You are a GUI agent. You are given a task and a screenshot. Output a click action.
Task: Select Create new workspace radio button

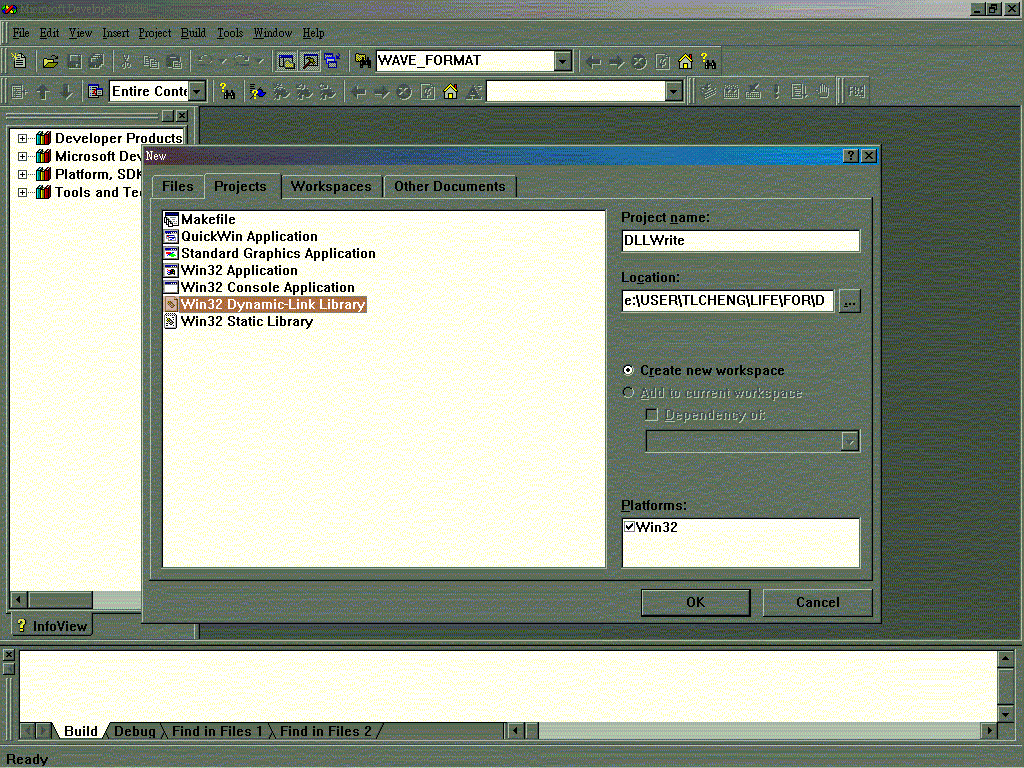628,370
